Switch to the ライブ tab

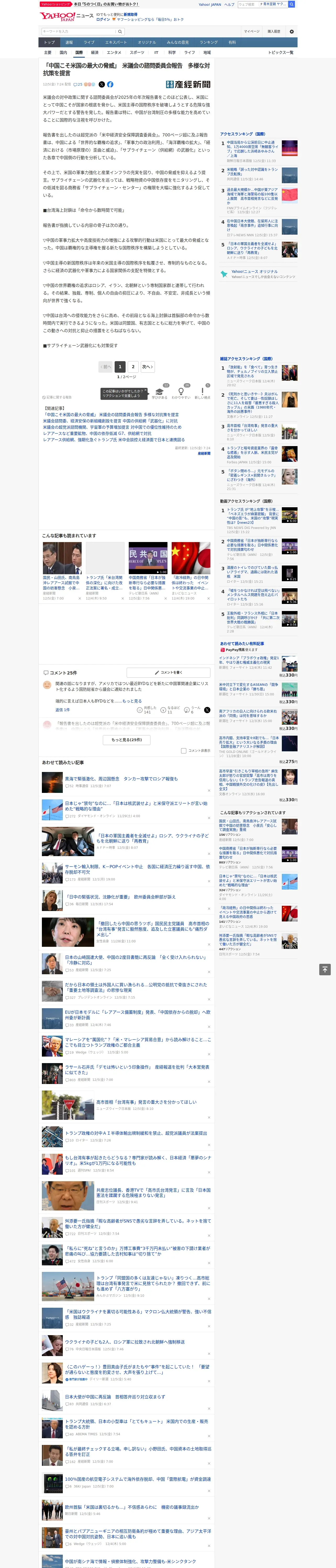point(89,43)
